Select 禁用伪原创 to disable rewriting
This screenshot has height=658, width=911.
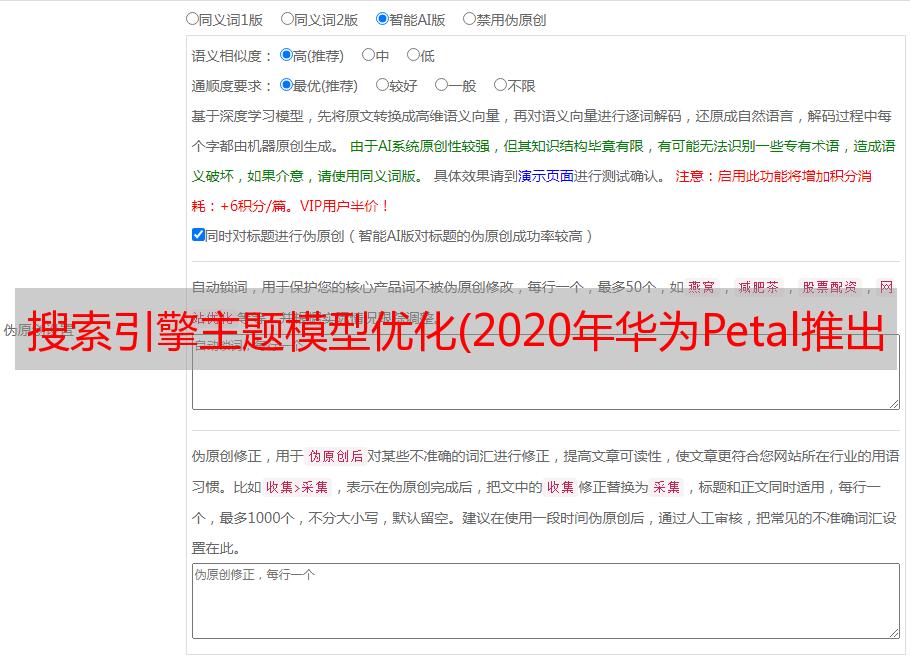(469, 19)
